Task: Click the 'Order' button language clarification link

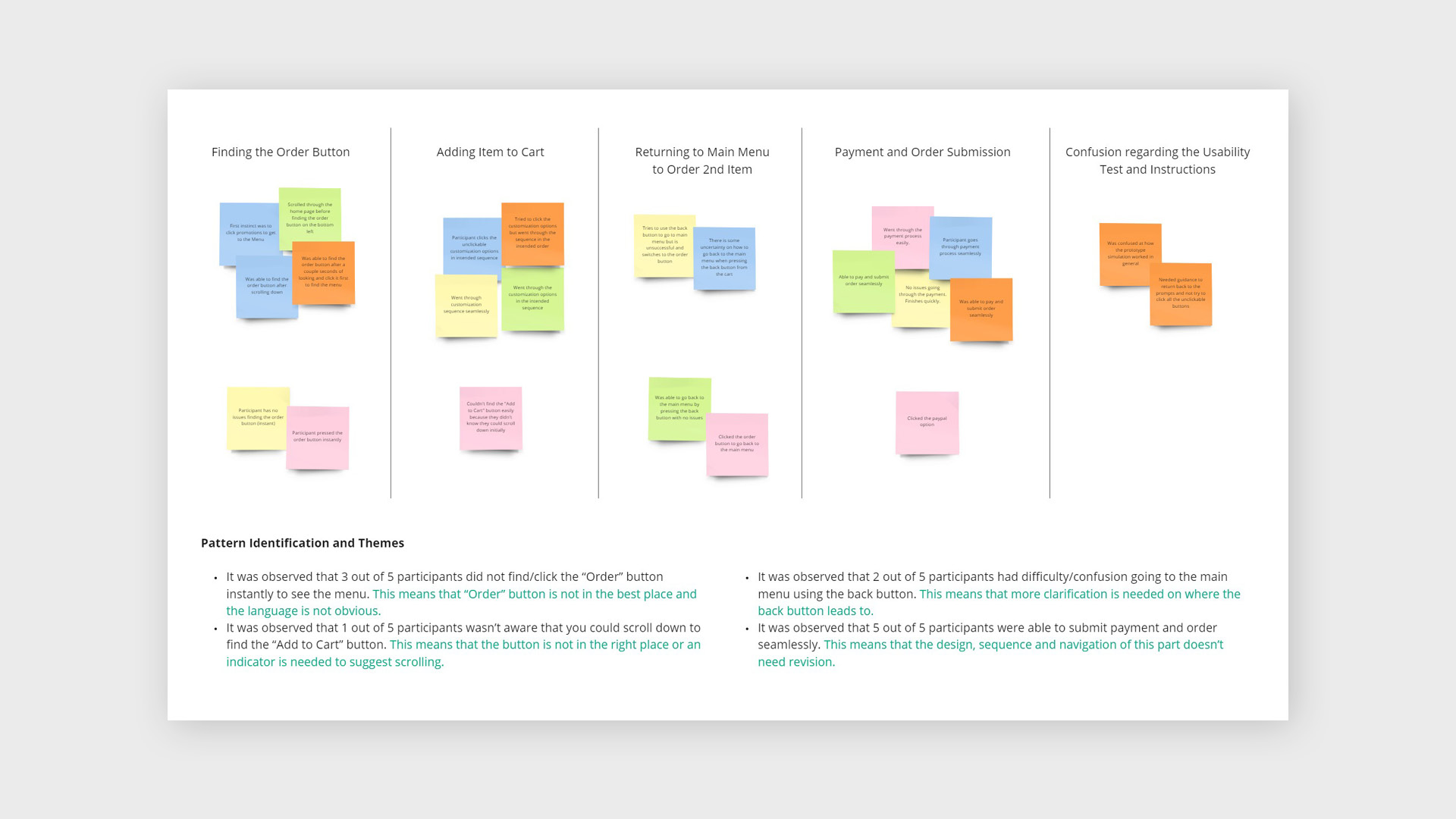Action: tap(461, 602)
